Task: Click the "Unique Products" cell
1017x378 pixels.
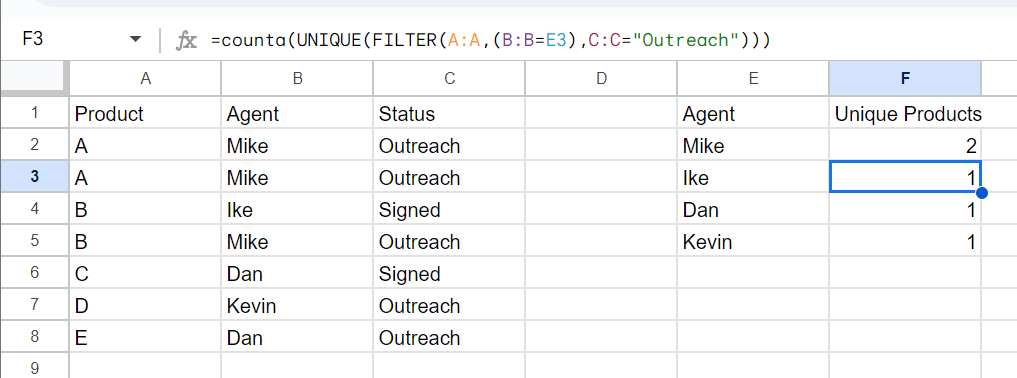Action: tap(905, 113)
